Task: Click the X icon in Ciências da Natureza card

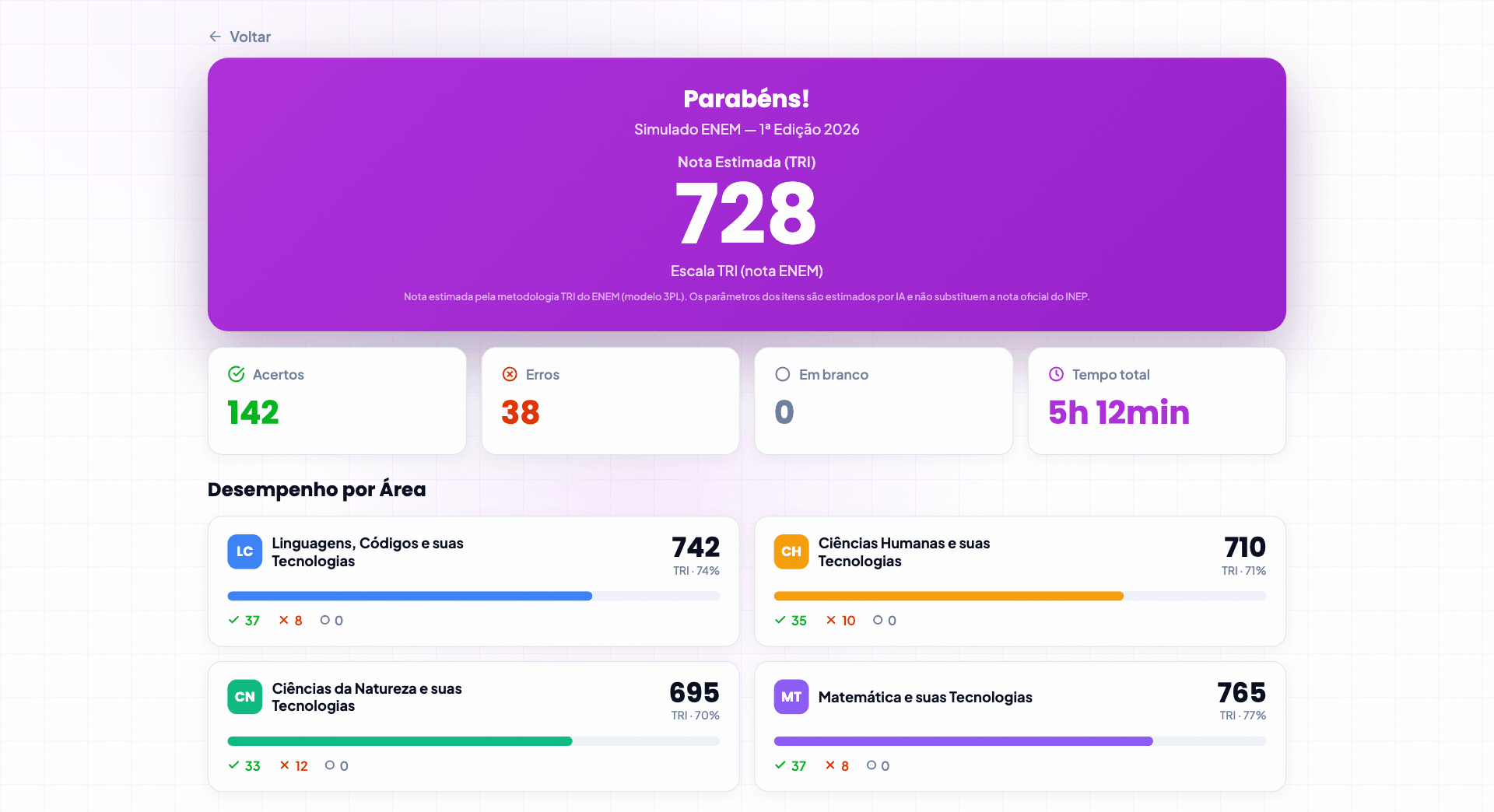Action: pos(285,765)
